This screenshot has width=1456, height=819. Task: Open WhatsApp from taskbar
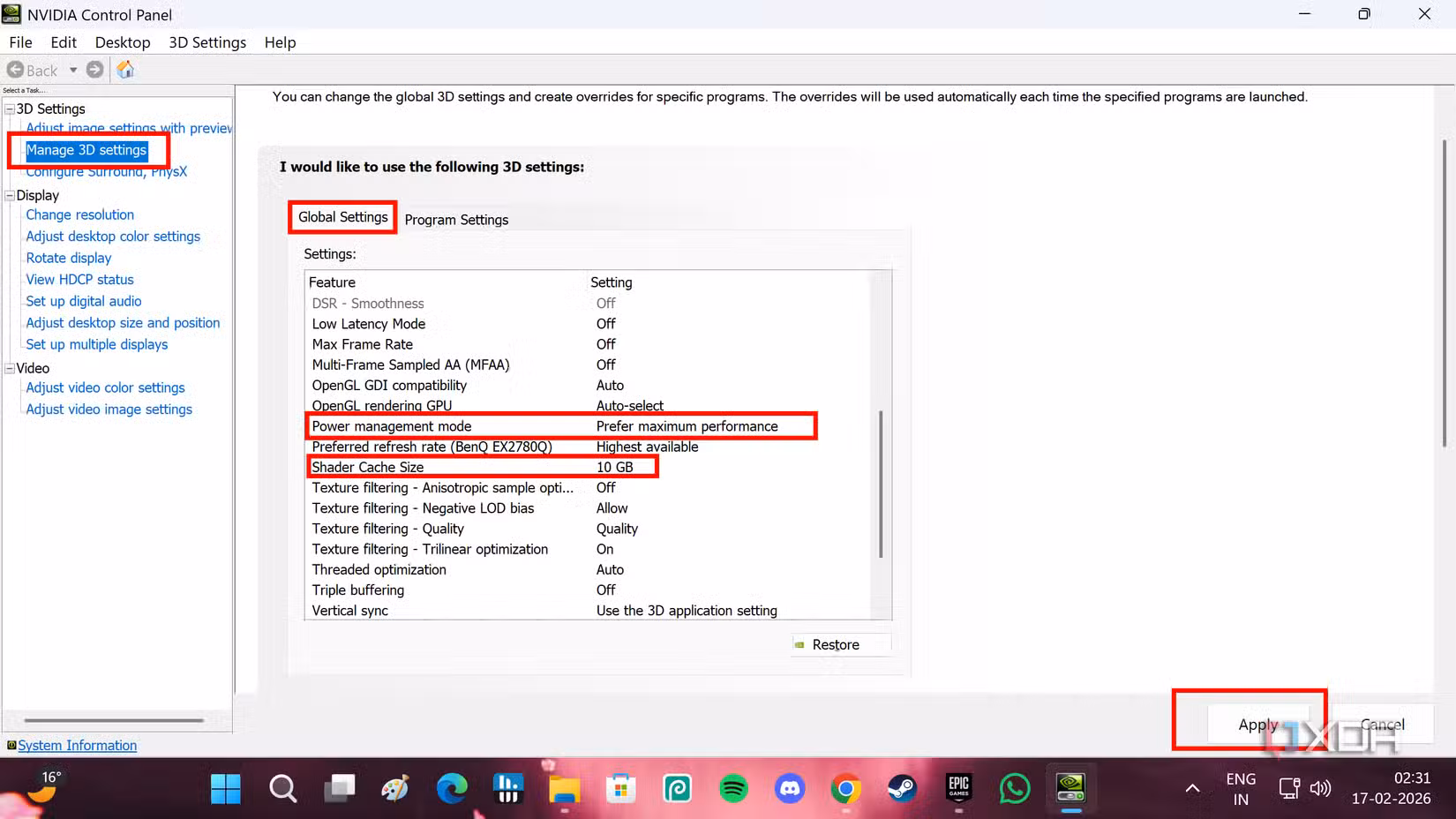[1015, 789]
